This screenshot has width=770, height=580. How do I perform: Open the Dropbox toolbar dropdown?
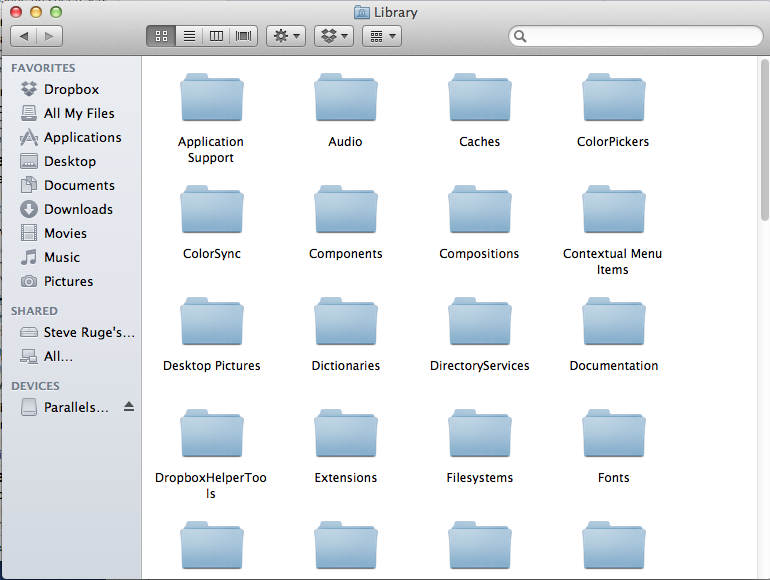334,36
